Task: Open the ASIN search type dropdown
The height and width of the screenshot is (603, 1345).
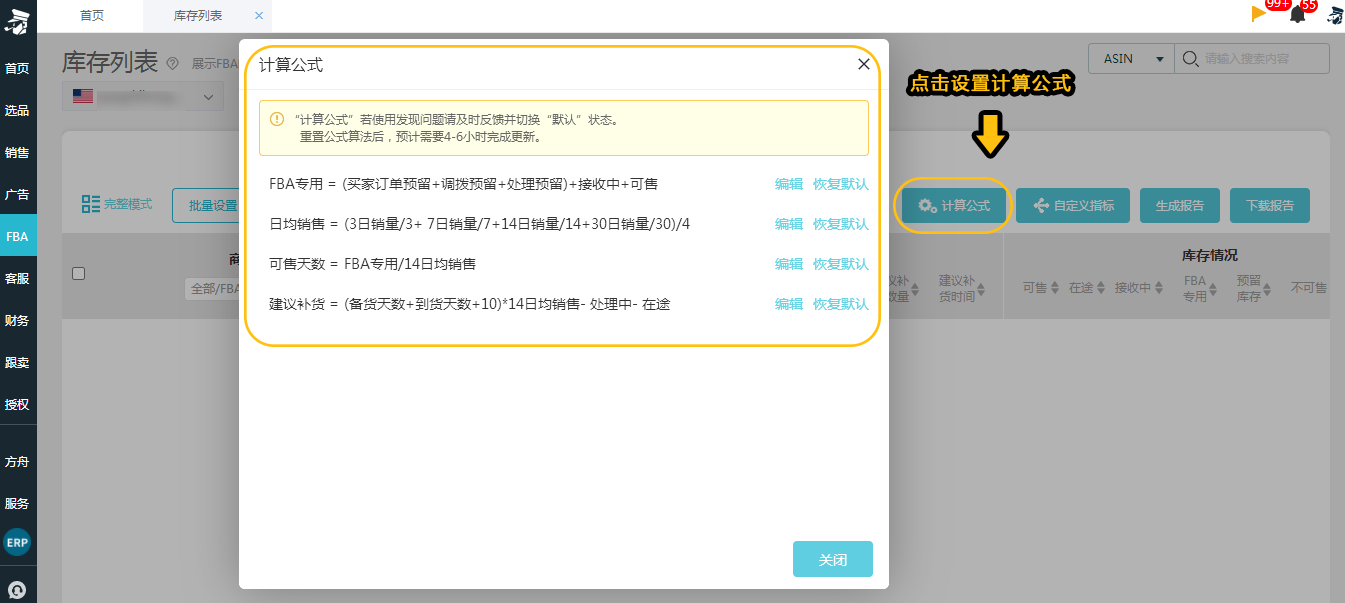Action: (1131, 59)
